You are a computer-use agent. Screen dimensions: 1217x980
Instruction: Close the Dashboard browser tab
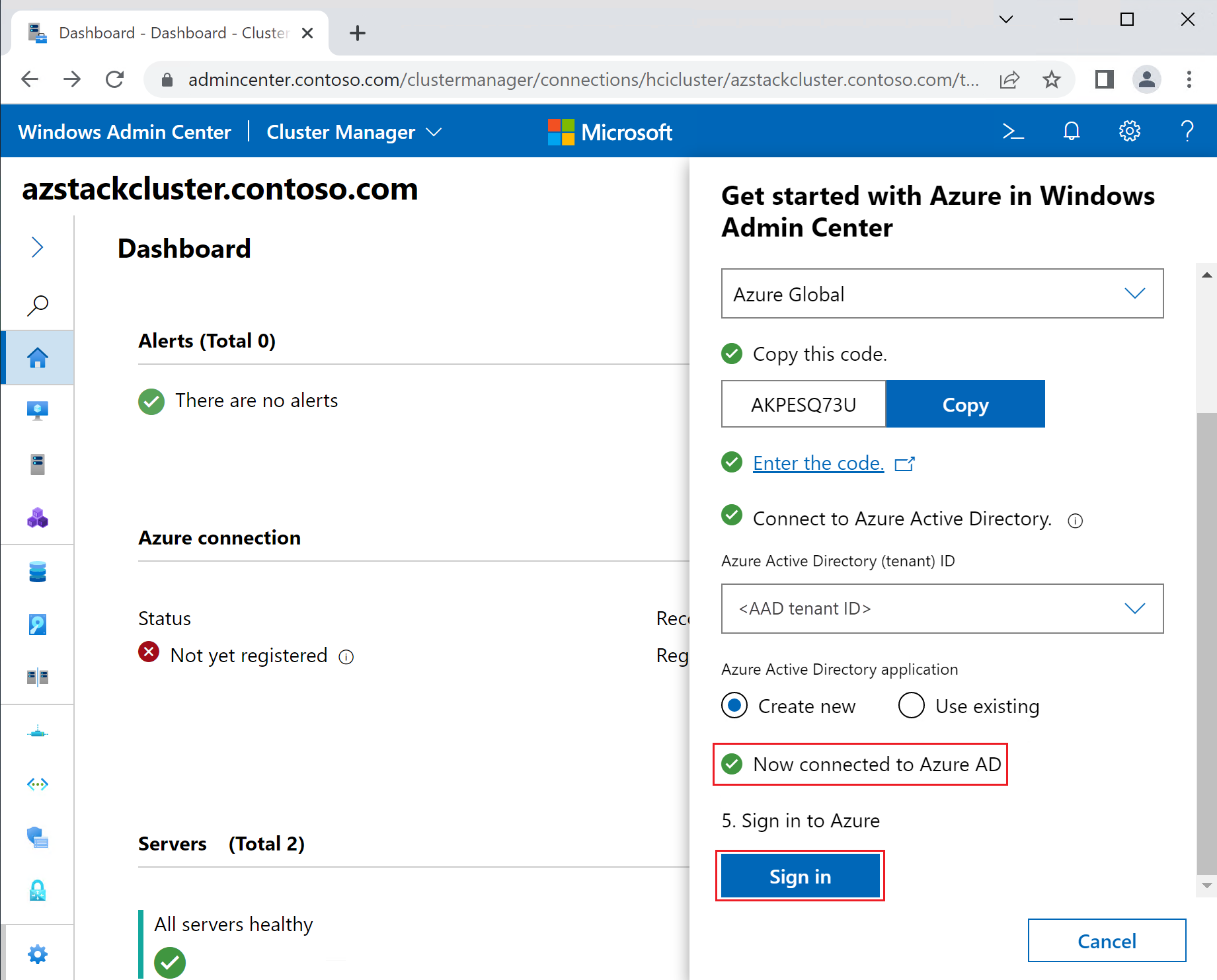tap(307, 33)
